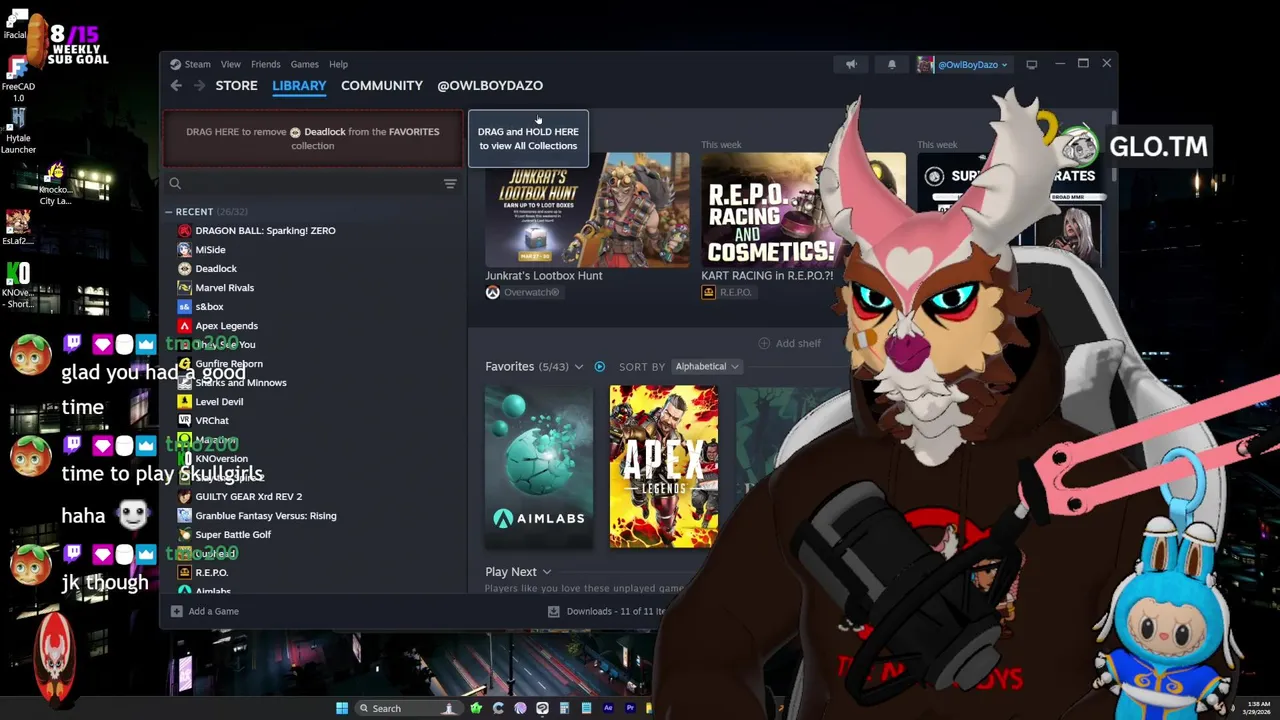Click the Level Devil game icon
1280x720 pixels.
pyautogui.click(x=184, y=402)
